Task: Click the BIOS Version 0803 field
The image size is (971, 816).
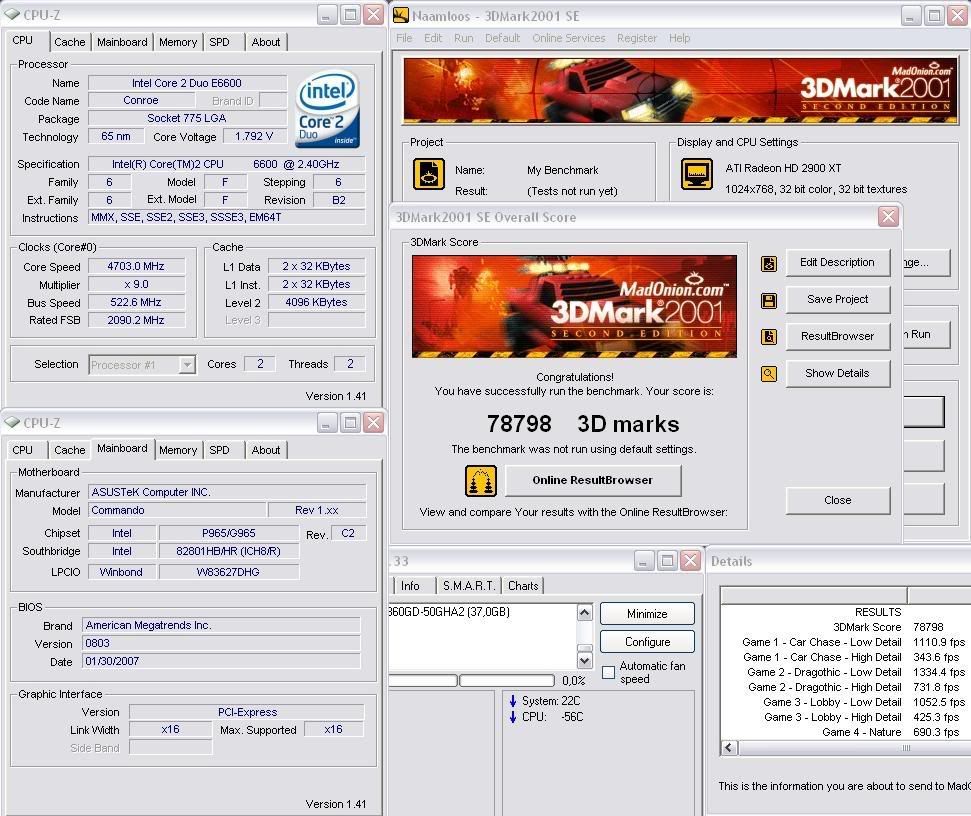Action: tap(221, 643)
